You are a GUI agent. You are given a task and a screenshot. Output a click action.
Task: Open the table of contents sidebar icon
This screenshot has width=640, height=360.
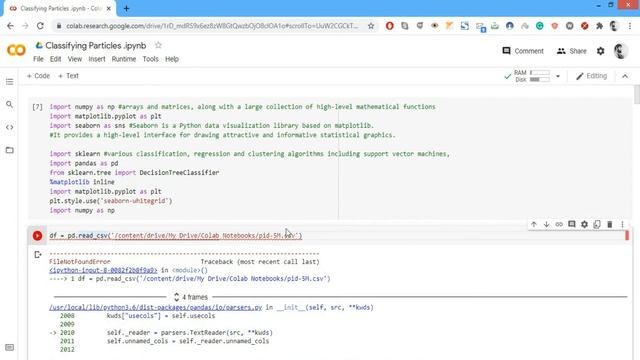click(x=9, y=82)
